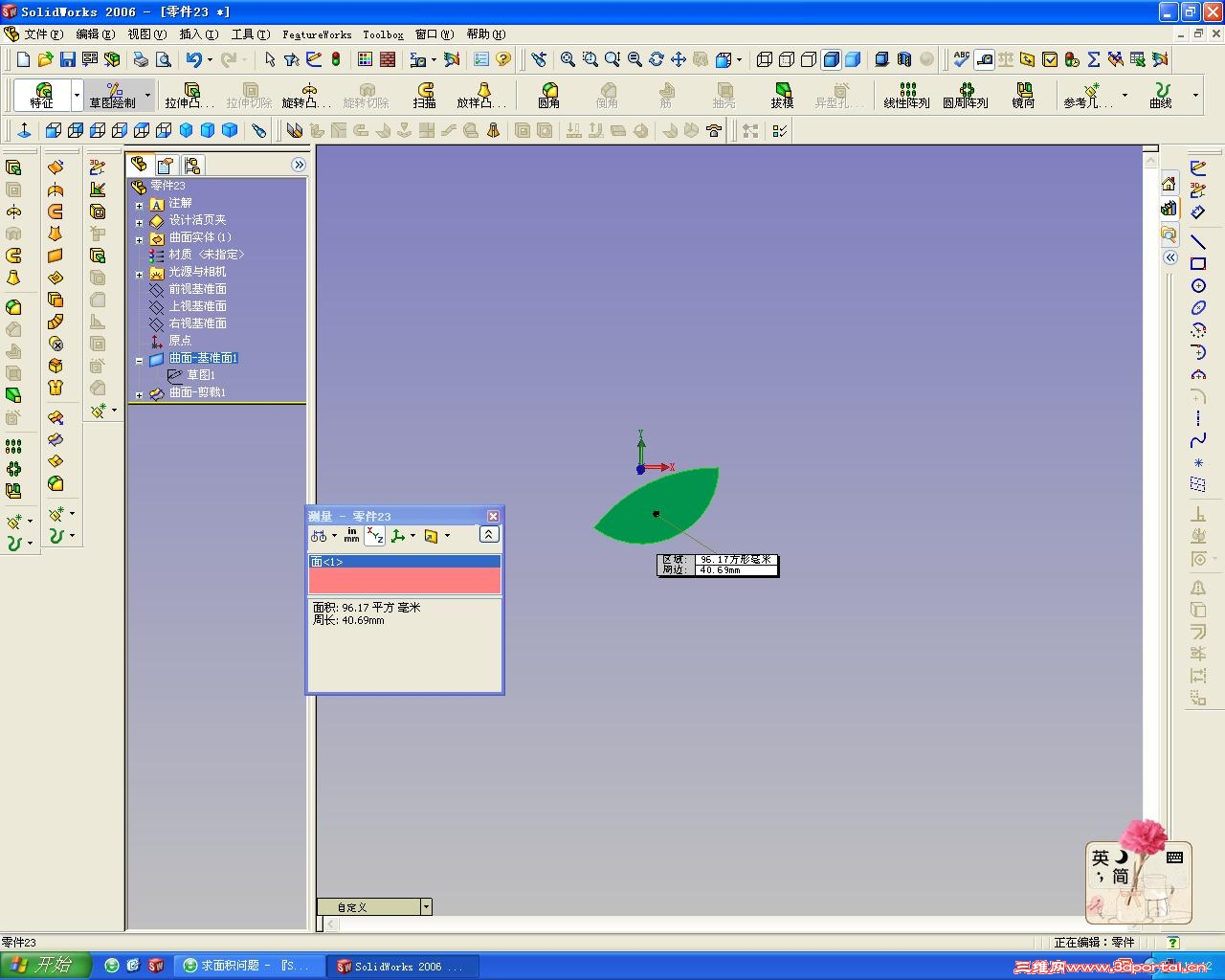
Task: Activate the Rotate View tool
Action: pyautogui.click(x=656, y=59)
